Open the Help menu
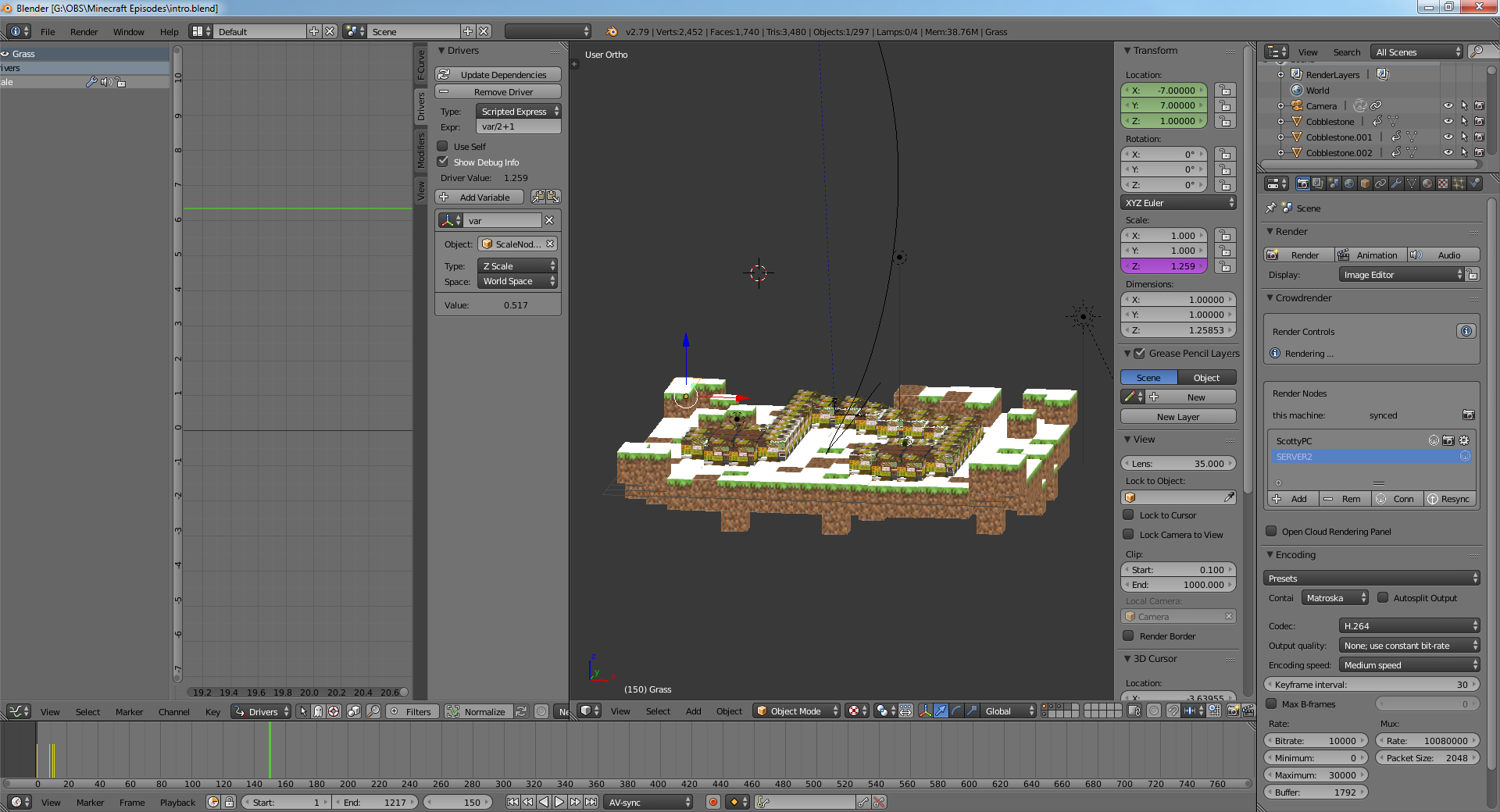The height and width of the screenshot is (812, 1500). [x=170, y=32]
